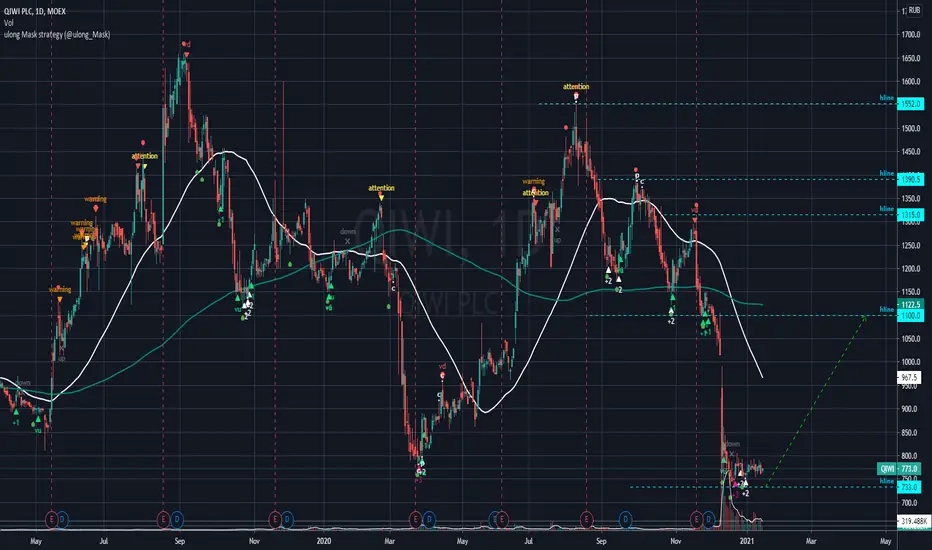
Task: Click the QIWI 773.0 last price label
Action: (x=899, y=469)
